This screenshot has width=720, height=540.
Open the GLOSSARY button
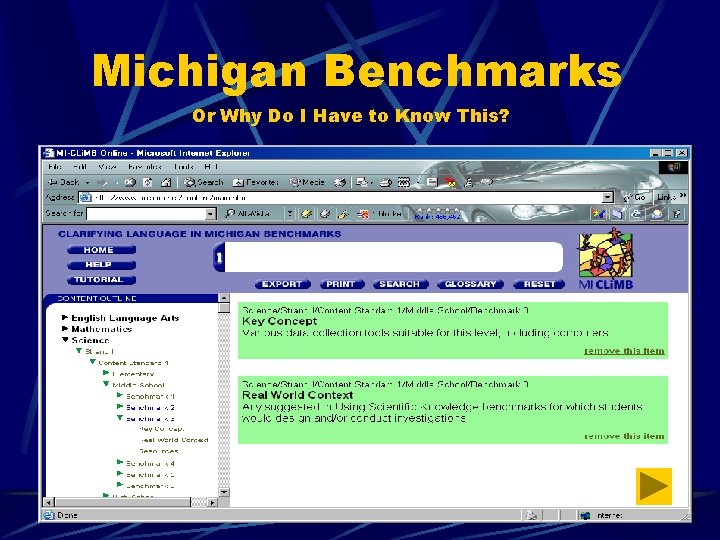[471, 284]
